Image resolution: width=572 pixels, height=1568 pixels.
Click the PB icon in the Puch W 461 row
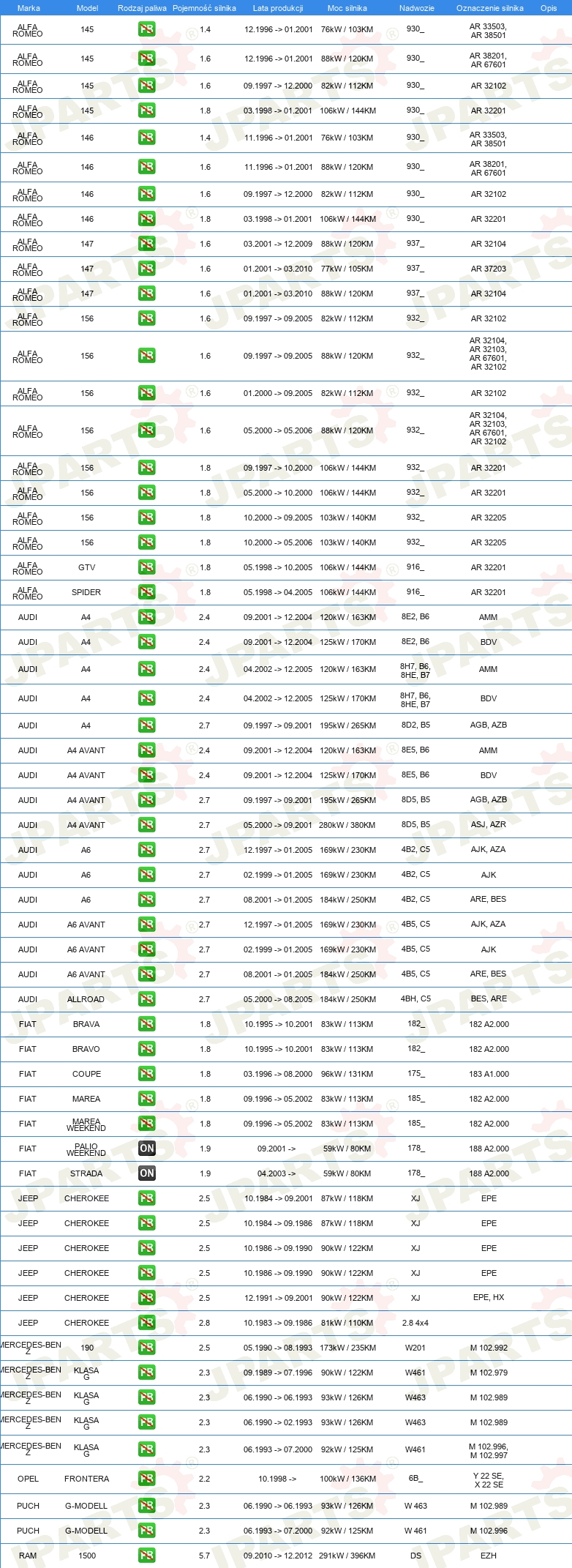146,1531
